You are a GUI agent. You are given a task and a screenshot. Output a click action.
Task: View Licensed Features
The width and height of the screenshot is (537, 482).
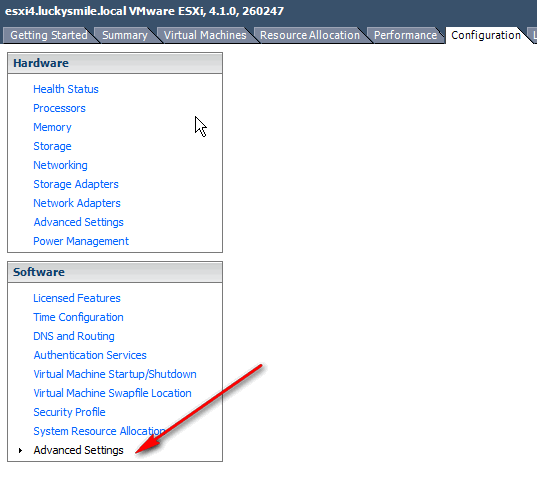tap(77, 298)
